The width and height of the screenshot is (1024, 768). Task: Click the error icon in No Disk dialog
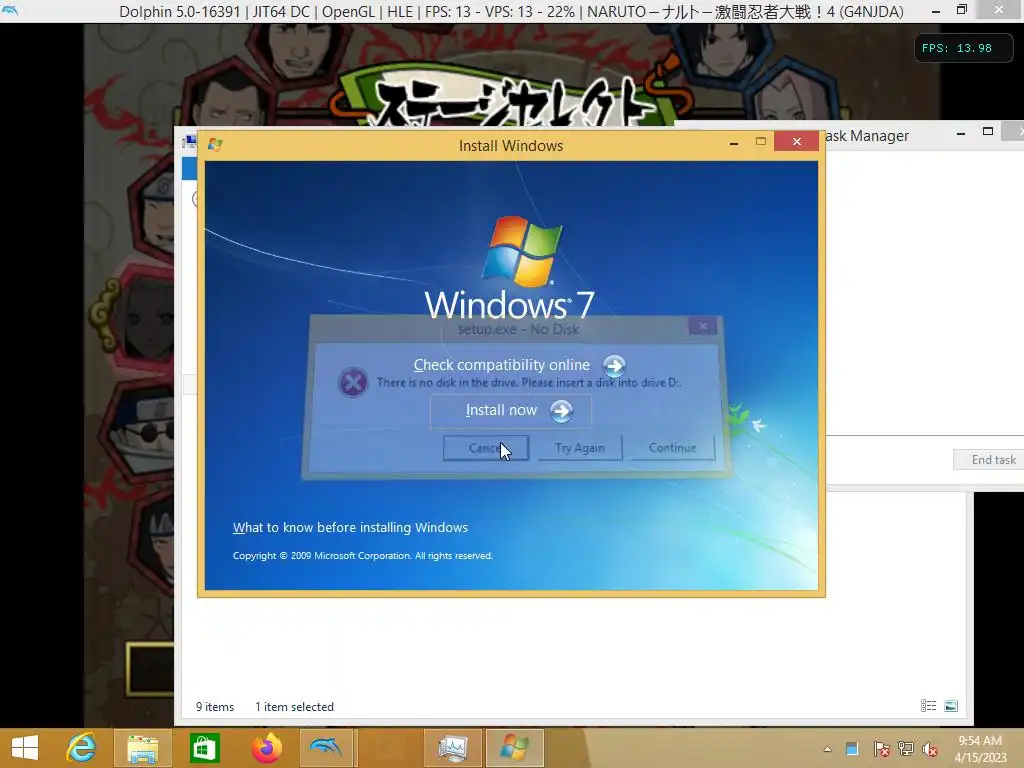[353, 382]
